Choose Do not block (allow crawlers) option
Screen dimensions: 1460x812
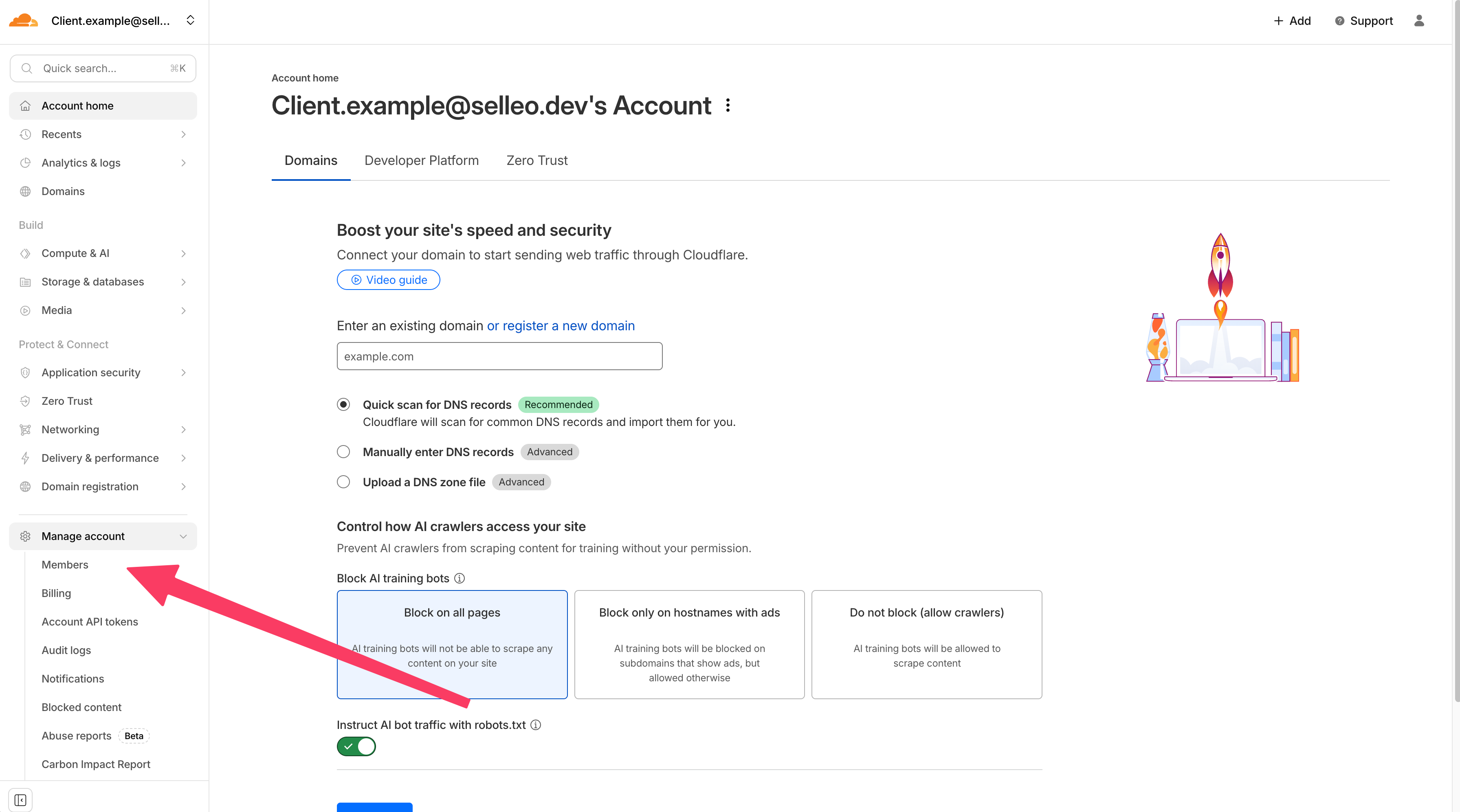(926, 644)
